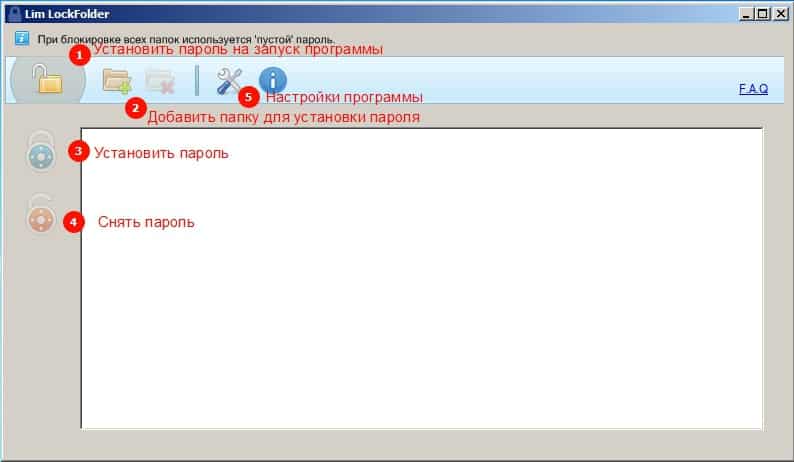Click the notice text about 'пустой' пароль
This screenshot has width=794, height=462.
tap(186, 39)
